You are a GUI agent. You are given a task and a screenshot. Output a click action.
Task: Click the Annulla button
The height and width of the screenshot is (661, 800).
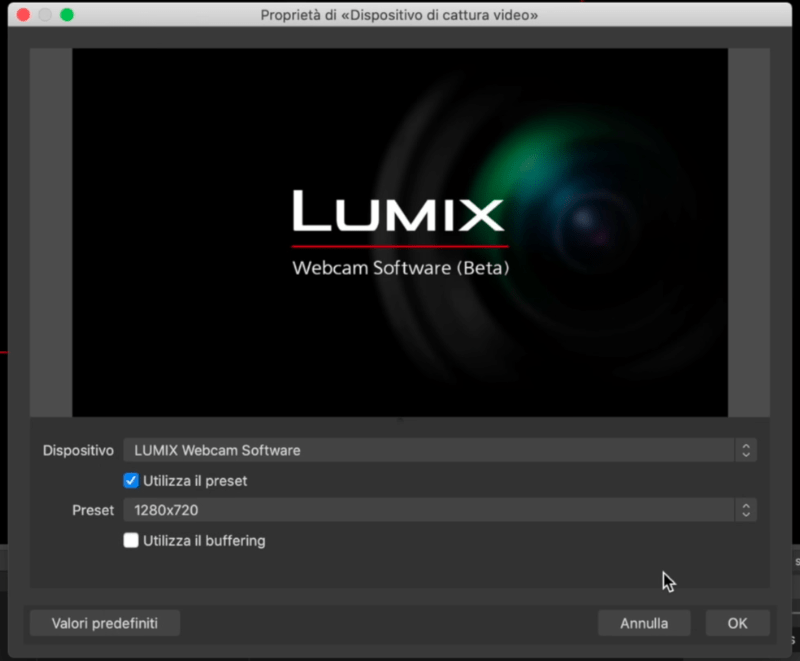coord(644,623)
